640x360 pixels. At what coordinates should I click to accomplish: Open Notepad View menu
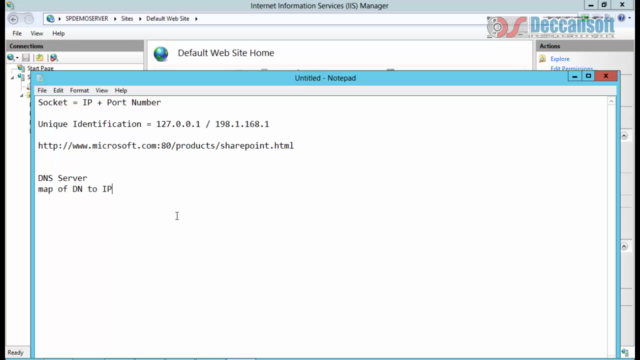[x=102, y=90]
